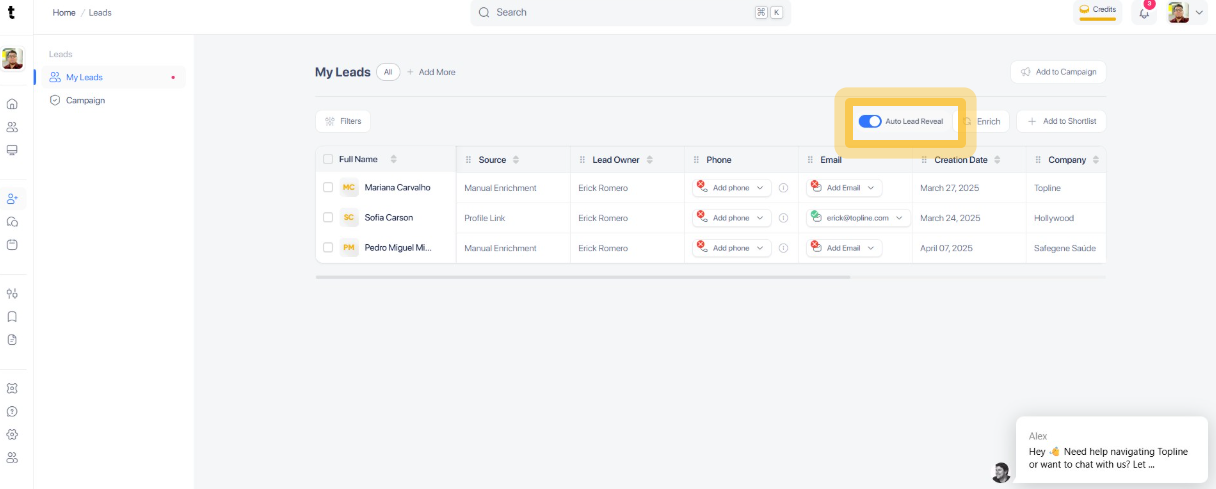Open the document icon in left sidebar

click(x=12, y=339)
